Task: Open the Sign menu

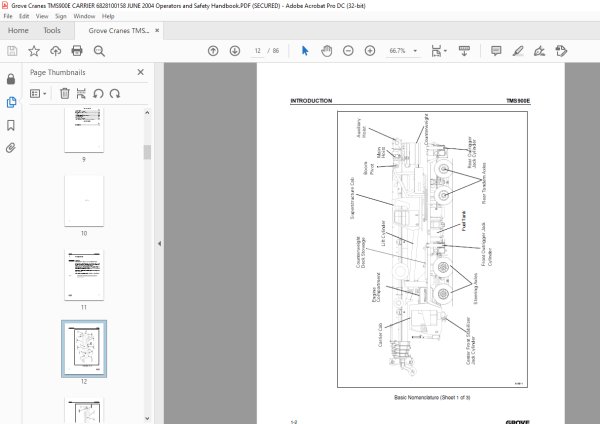Action: point(60,16)
